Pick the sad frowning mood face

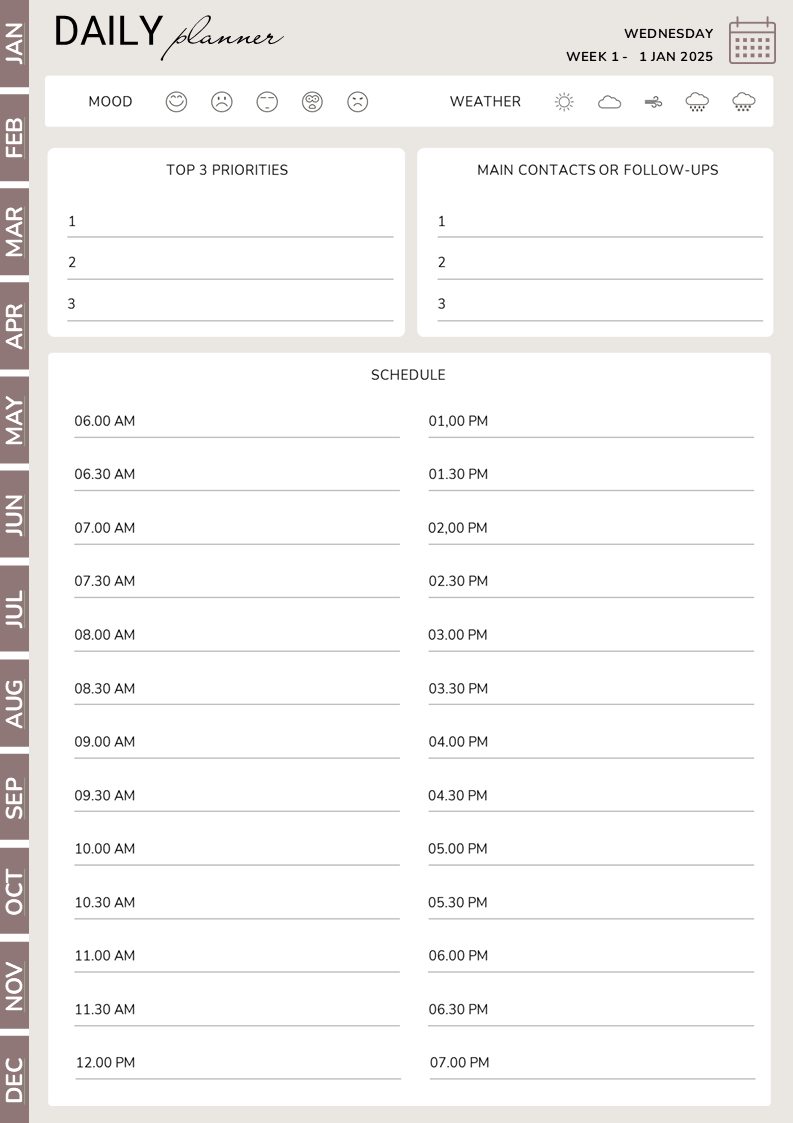click(x=221, y=102)
